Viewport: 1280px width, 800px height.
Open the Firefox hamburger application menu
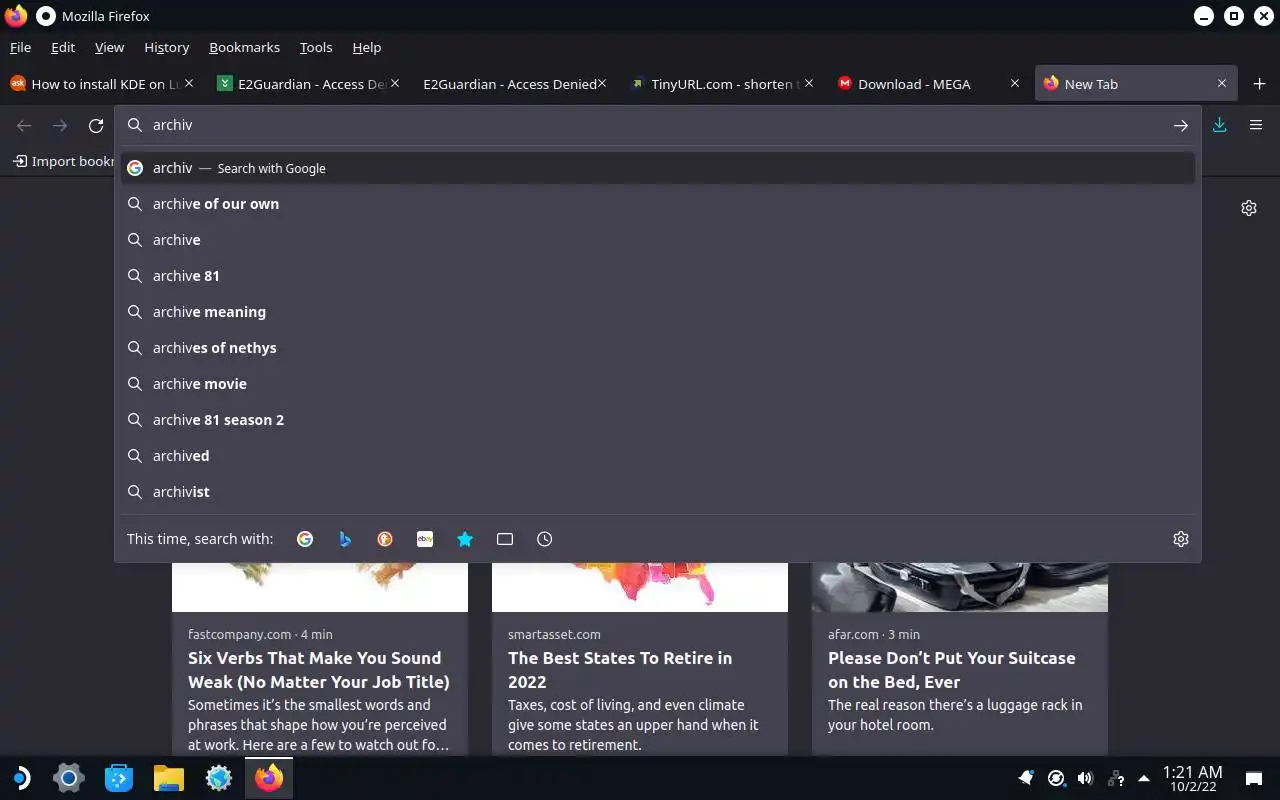tap(1256, 125)
